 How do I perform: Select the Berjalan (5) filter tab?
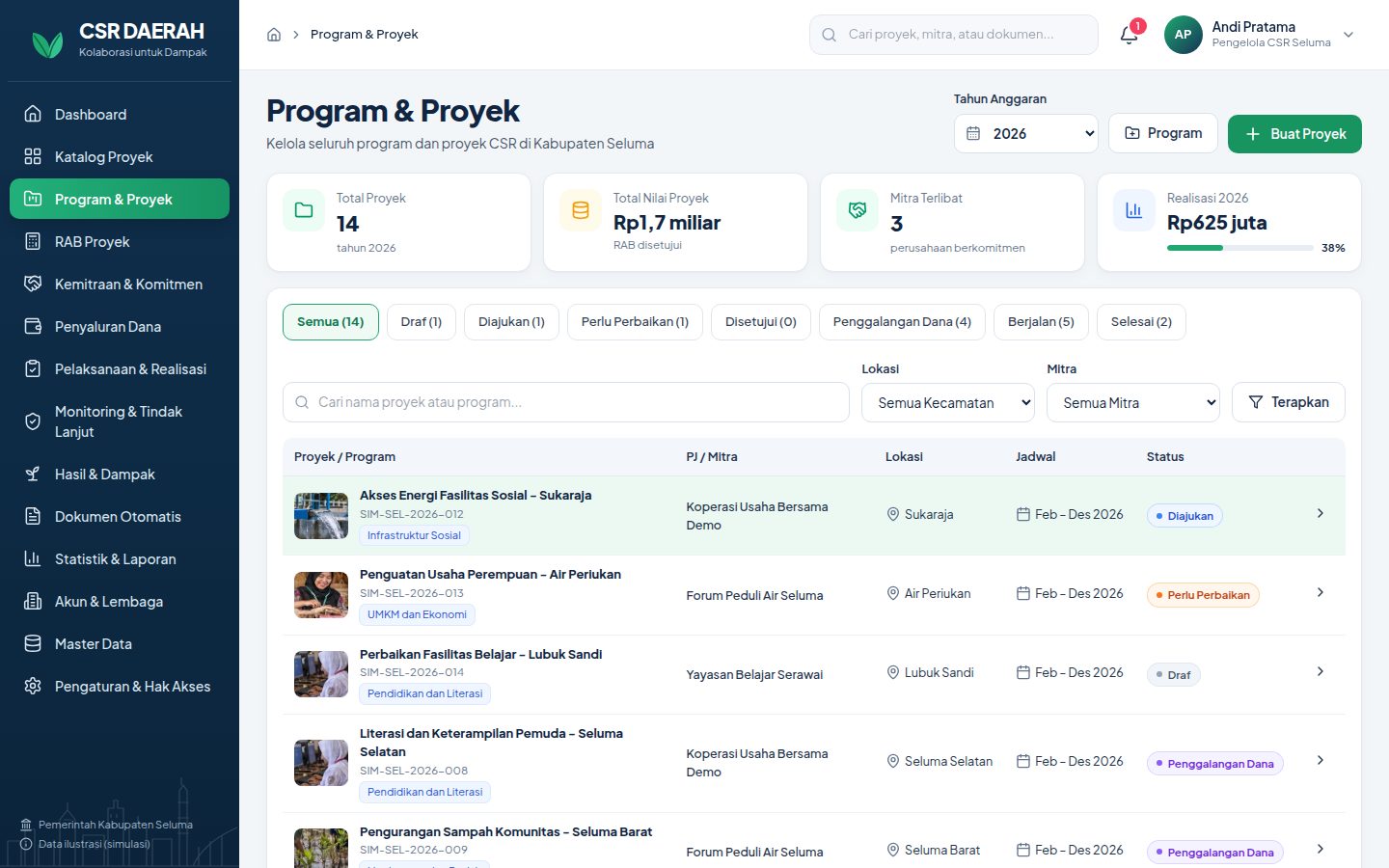[x=1041, y=322]
